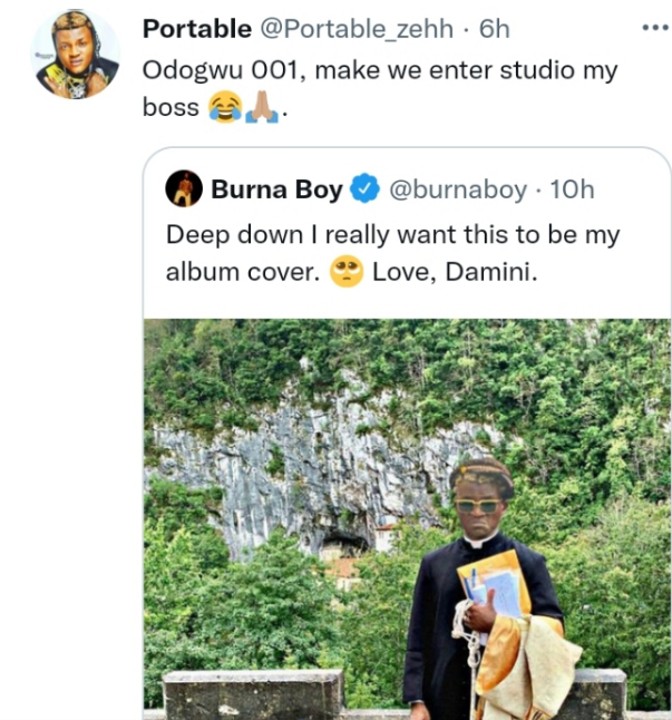The width and height of the screenshot is (672, 720).
Task: Click Burna Boy's small profile avatar
Action: point(184,188)
